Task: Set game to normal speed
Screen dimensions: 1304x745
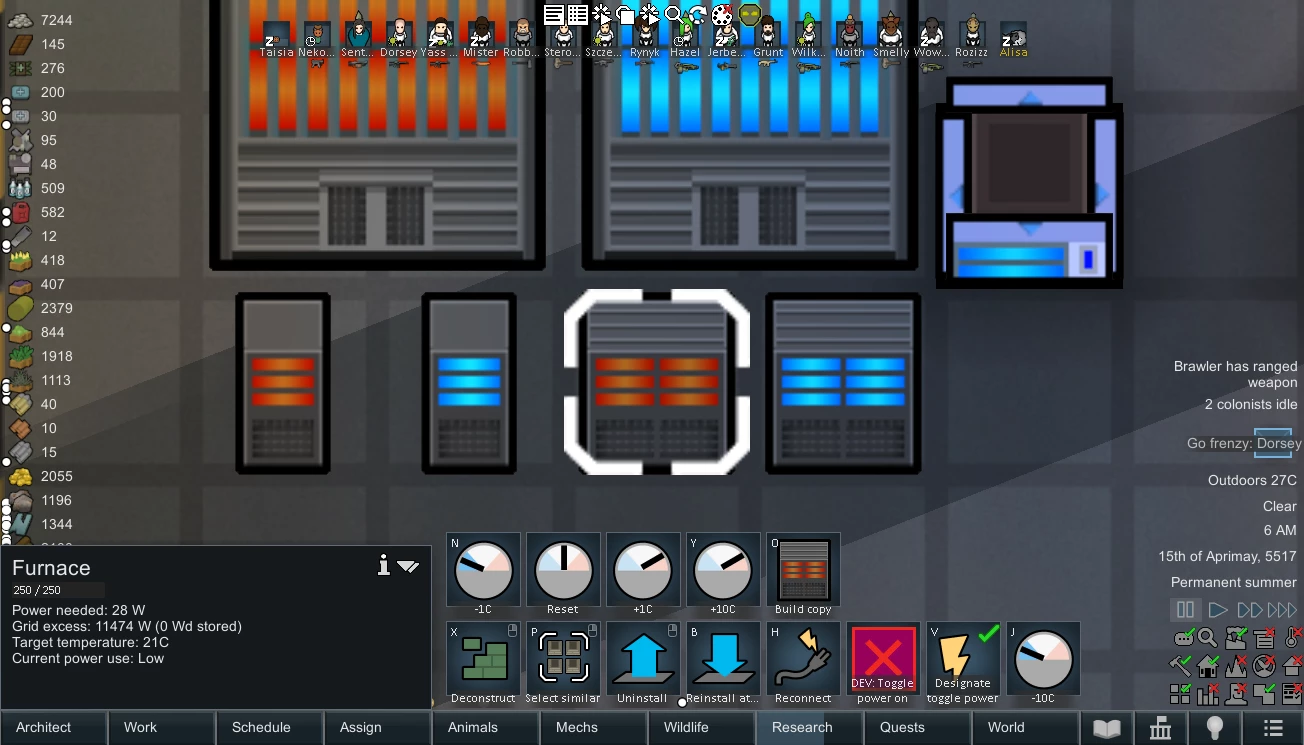Action: tap(1217, 609)
